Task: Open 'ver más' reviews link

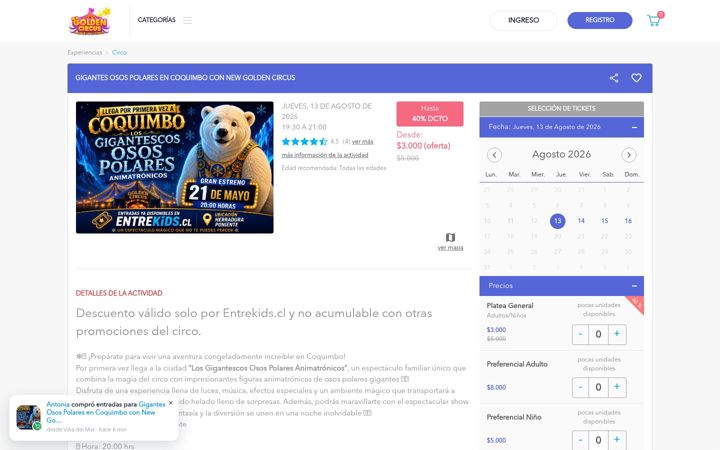Action: point(362,141)
